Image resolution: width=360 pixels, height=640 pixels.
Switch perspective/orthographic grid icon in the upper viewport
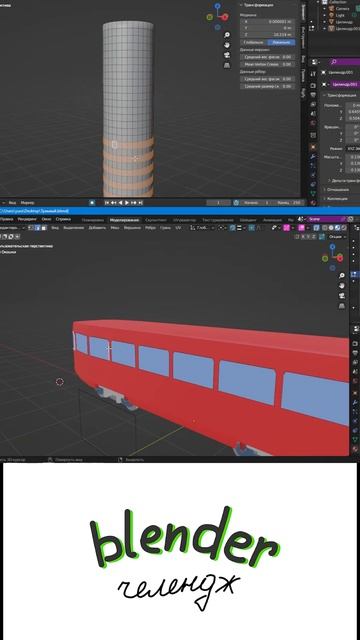click(x=227, y=65)
